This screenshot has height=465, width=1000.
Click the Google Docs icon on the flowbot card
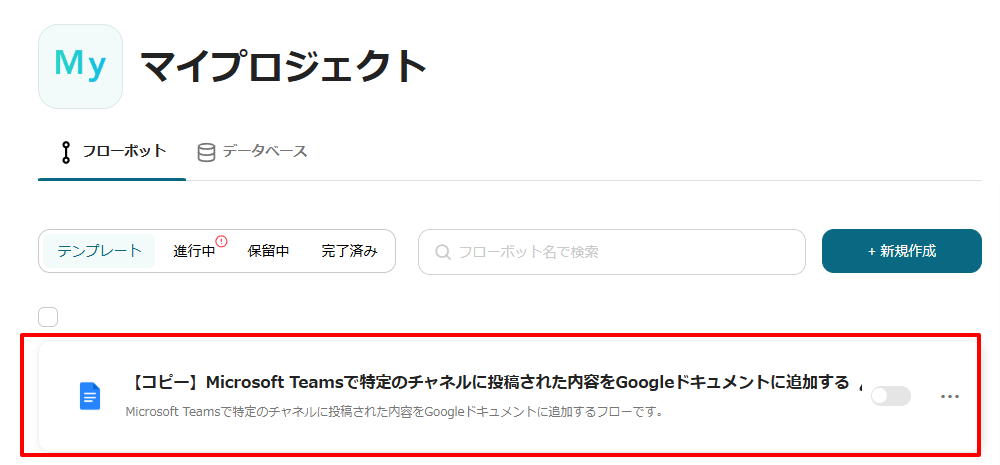[x=90, y=396]
